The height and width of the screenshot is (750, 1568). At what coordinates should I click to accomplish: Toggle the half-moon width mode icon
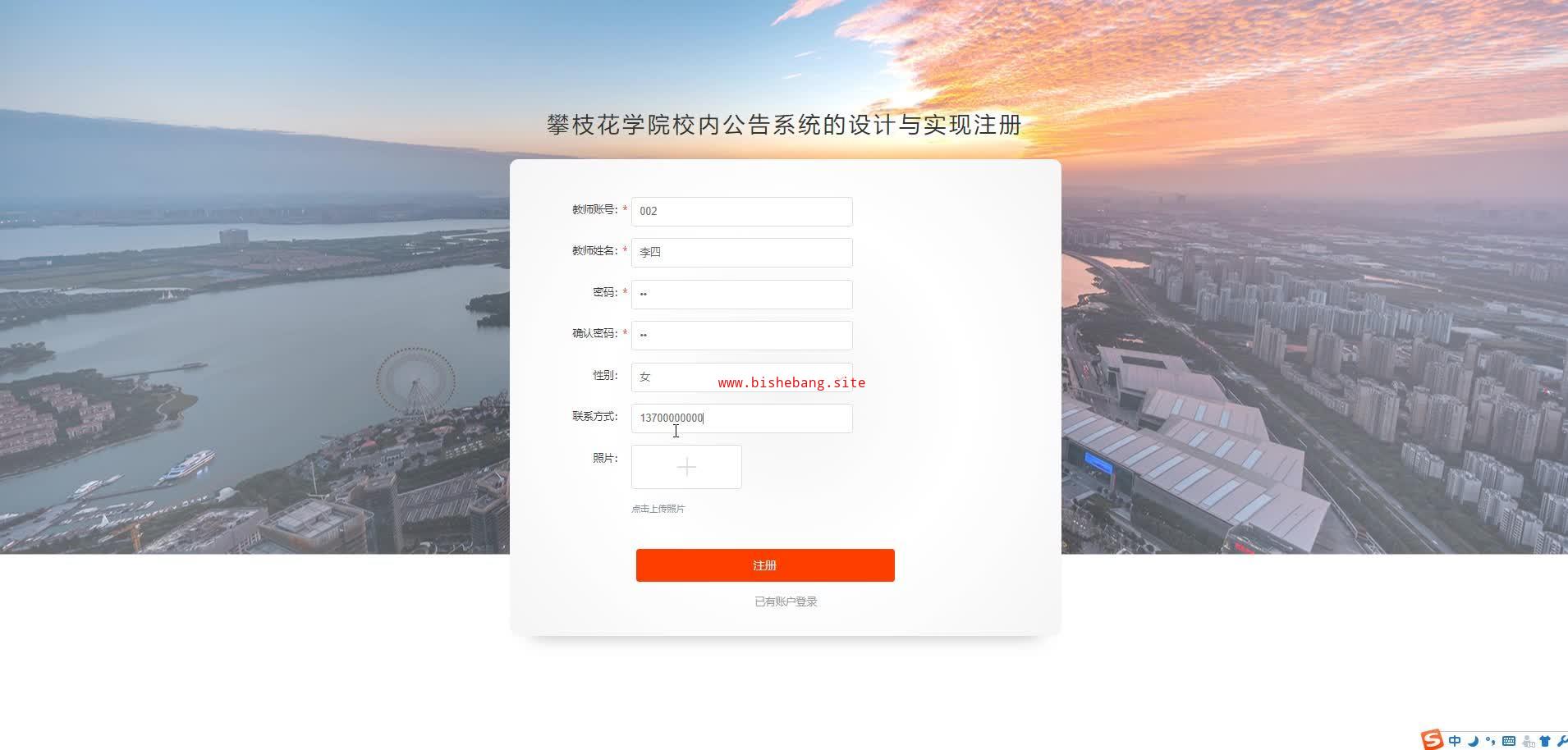(x=1473, y=741)
